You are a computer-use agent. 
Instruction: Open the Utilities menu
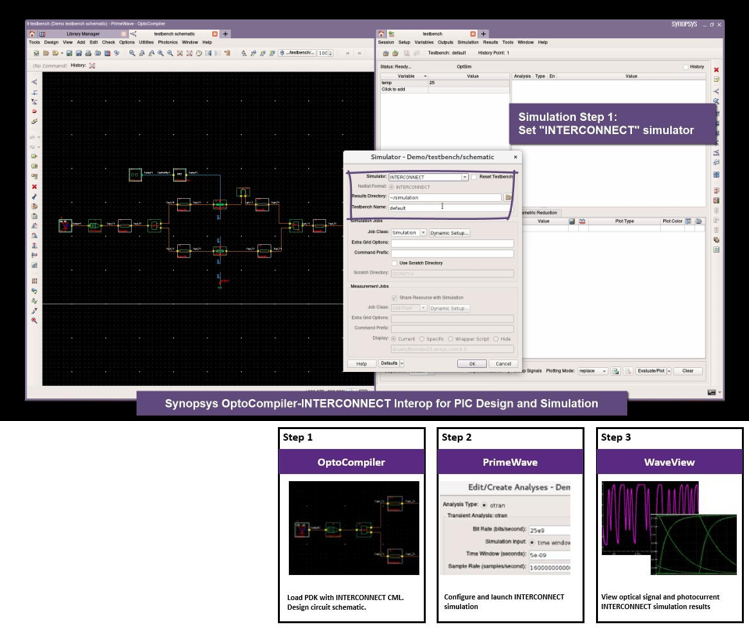coord(146,42)
